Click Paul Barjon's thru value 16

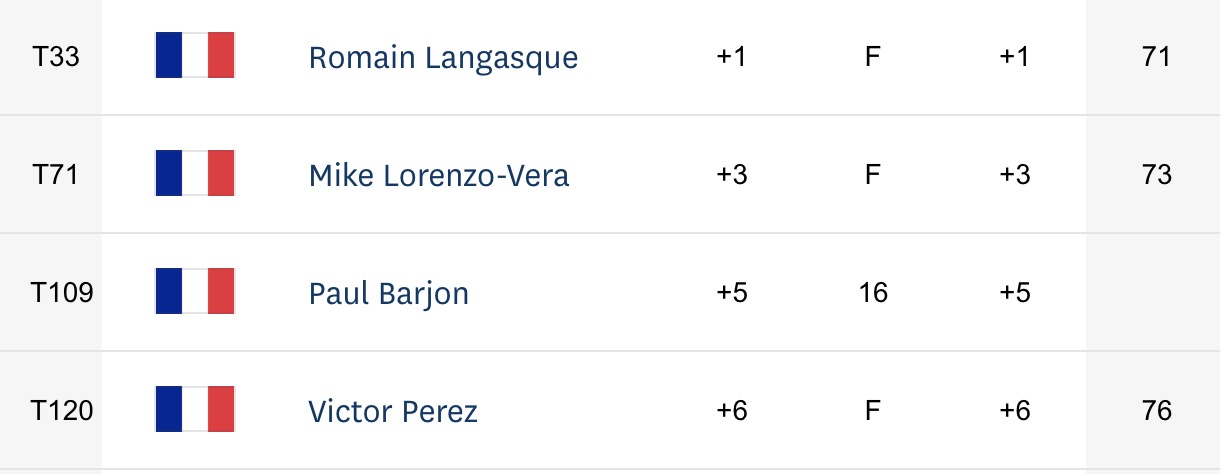pos(873,293)
